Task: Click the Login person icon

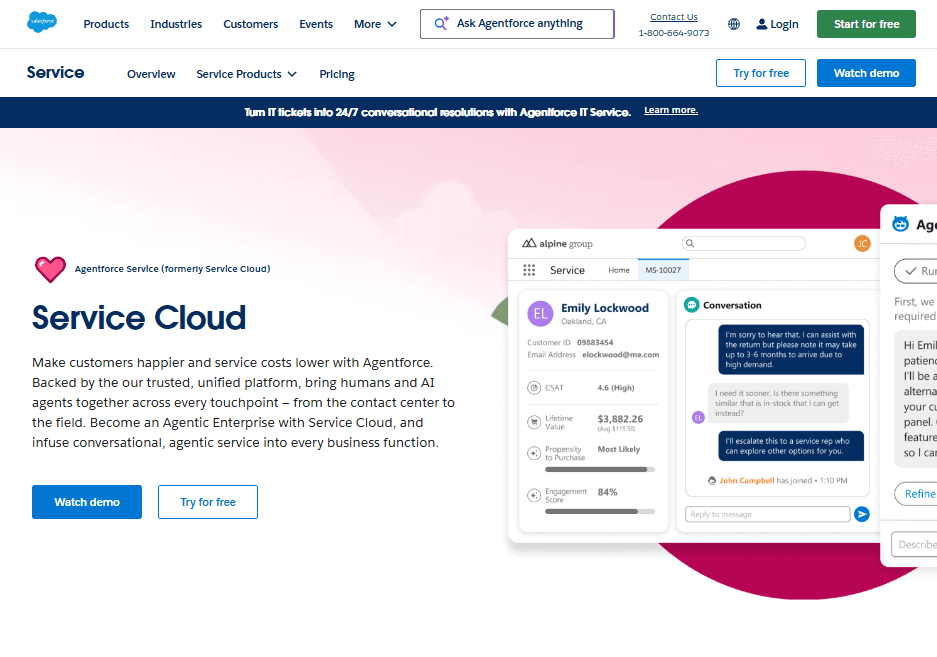Action: 761,24
